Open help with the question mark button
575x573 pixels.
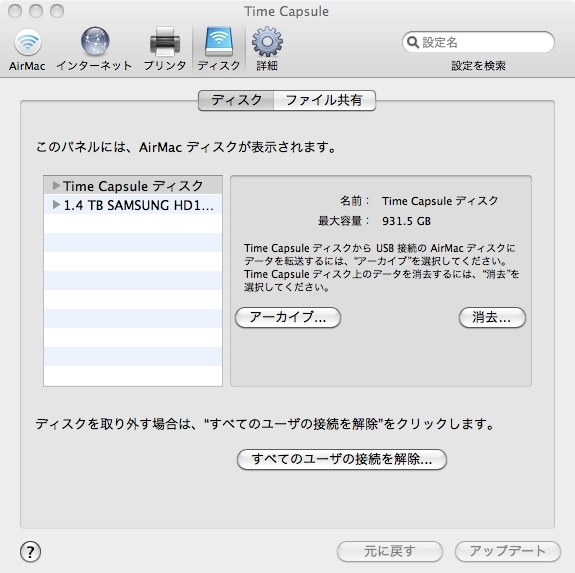(30, 552)
